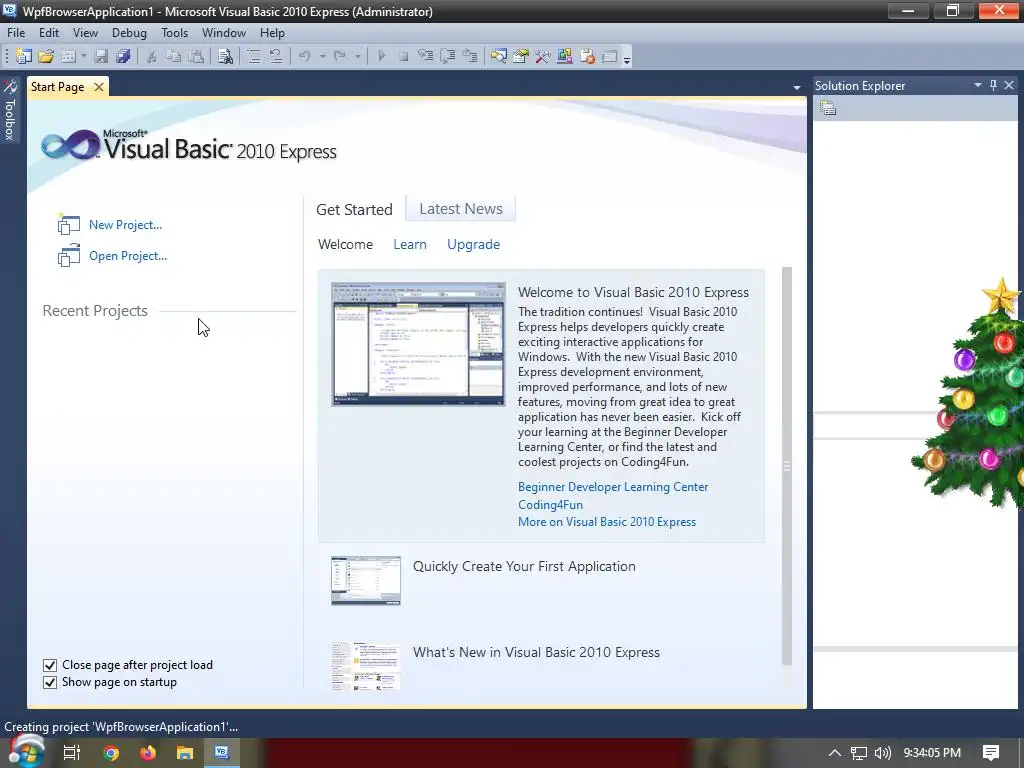Open the View menu
Screen dimensions: 1024x768
tap(85, 33)
